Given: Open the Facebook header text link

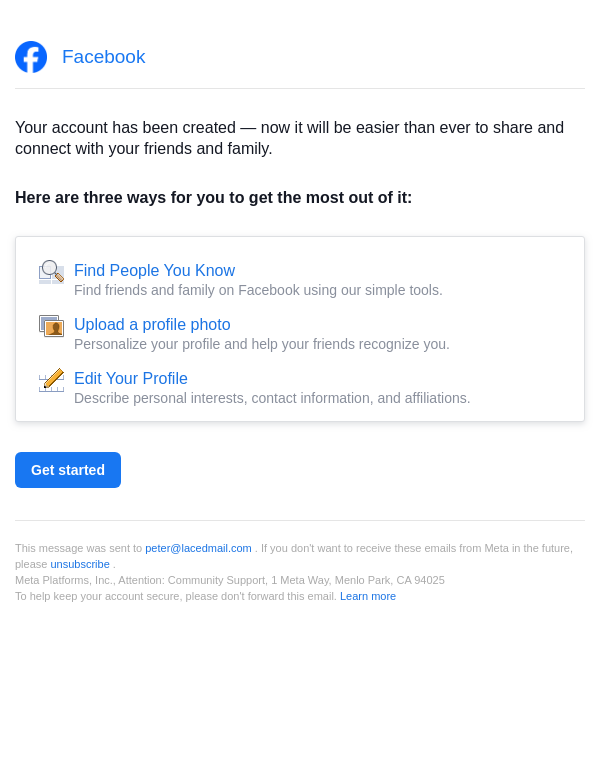Looking at the screenshot, I should [103, 57].
